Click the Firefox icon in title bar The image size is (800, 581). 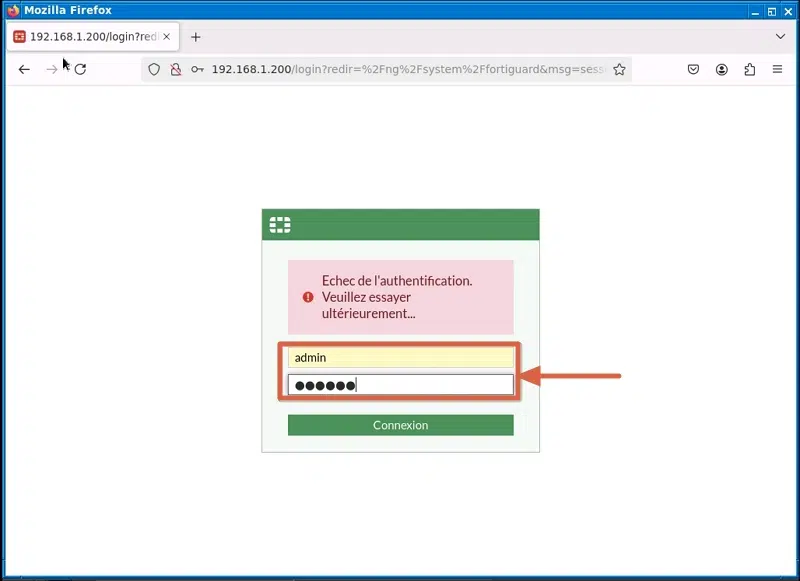pos(13,10)
